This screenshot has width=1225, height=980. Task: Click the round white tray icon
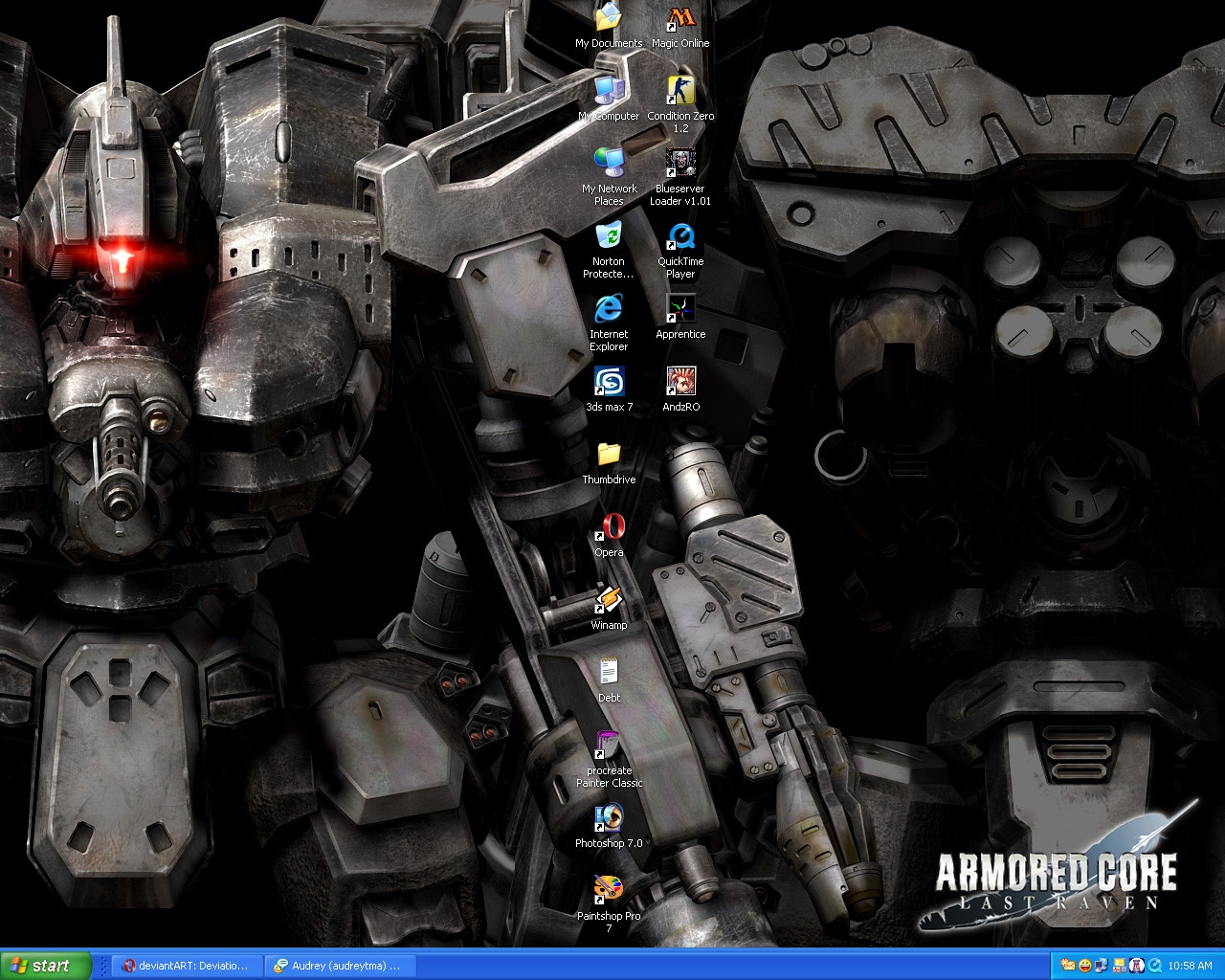(x=1137, y=966)
